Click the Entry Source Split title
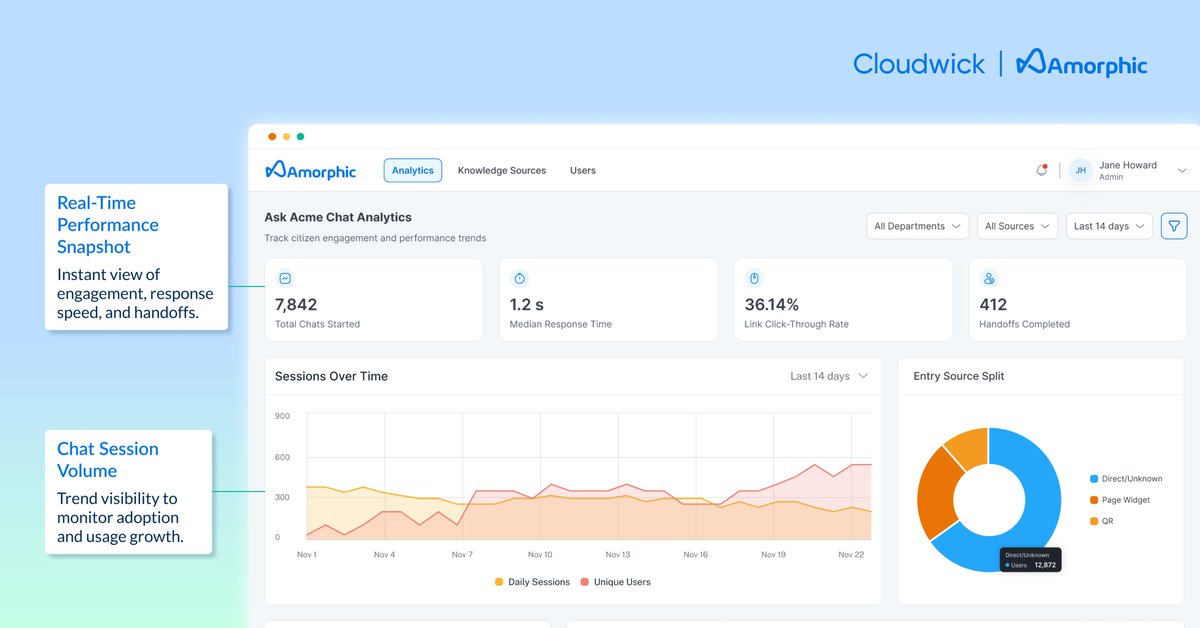The height and width of the screenshot is (628, 1200). (x=958, y=376)
